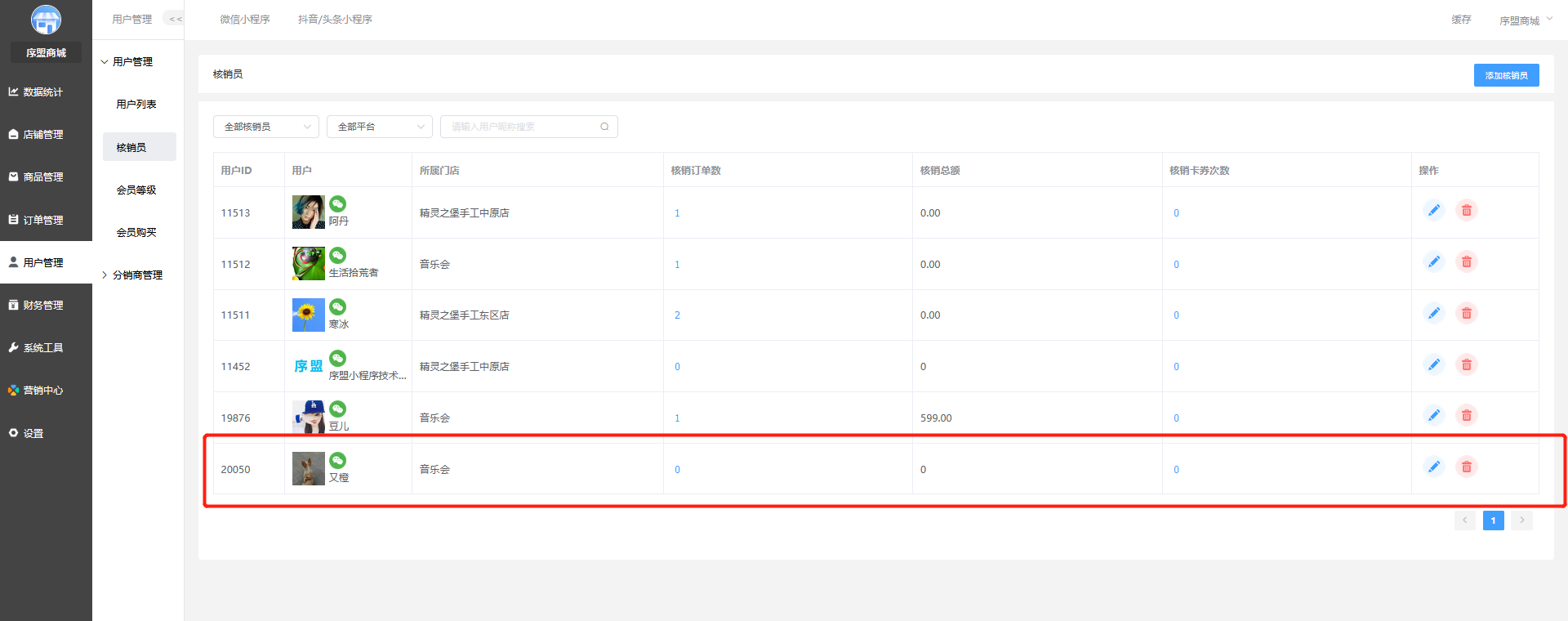Edit verifier 豆儿 with the pencil icon
The width and height of the screenshot is (1568, 621).
pyautogui.click(x=1433, y=416)
